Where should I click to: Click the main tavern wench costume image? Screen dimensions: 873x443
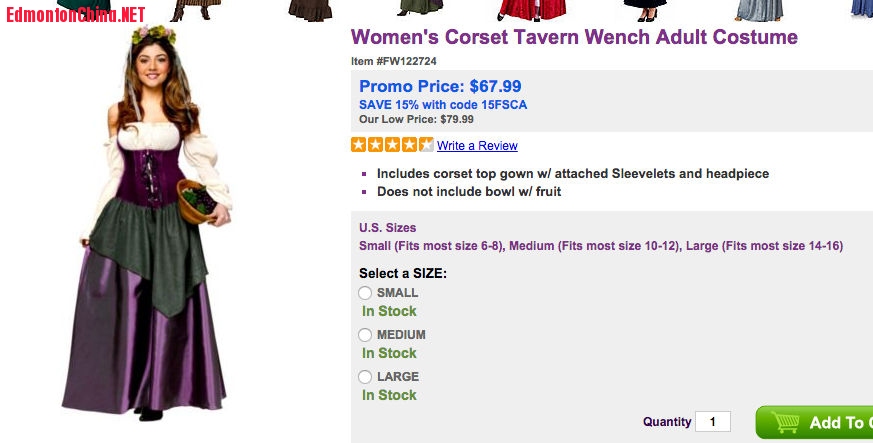tap(147, 223)
